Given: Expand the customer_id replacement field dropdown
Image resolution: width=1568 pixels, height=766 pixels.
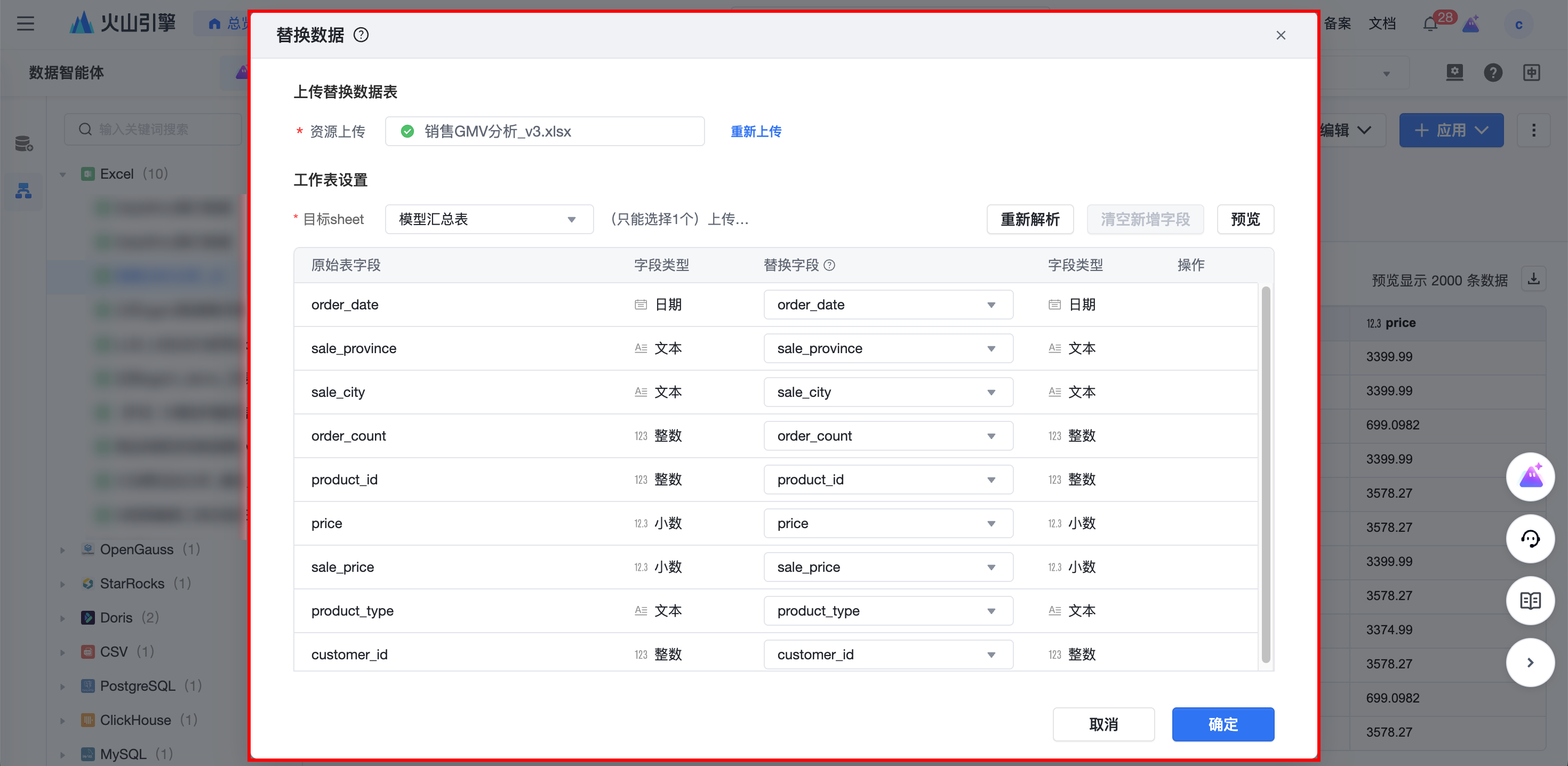Looking at the screenshot, I should tap(887, 655).
